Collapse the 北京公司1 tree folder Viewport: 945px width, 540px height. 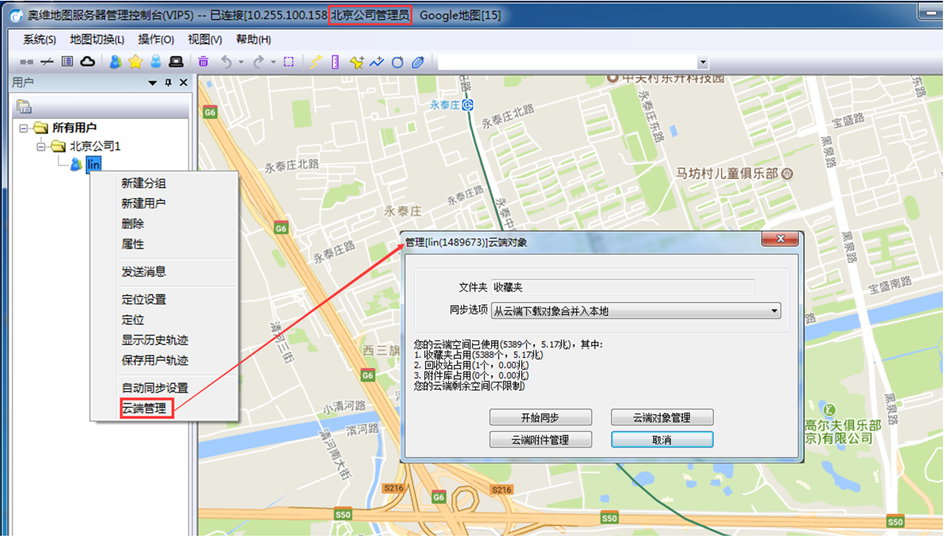coord(41,146)
